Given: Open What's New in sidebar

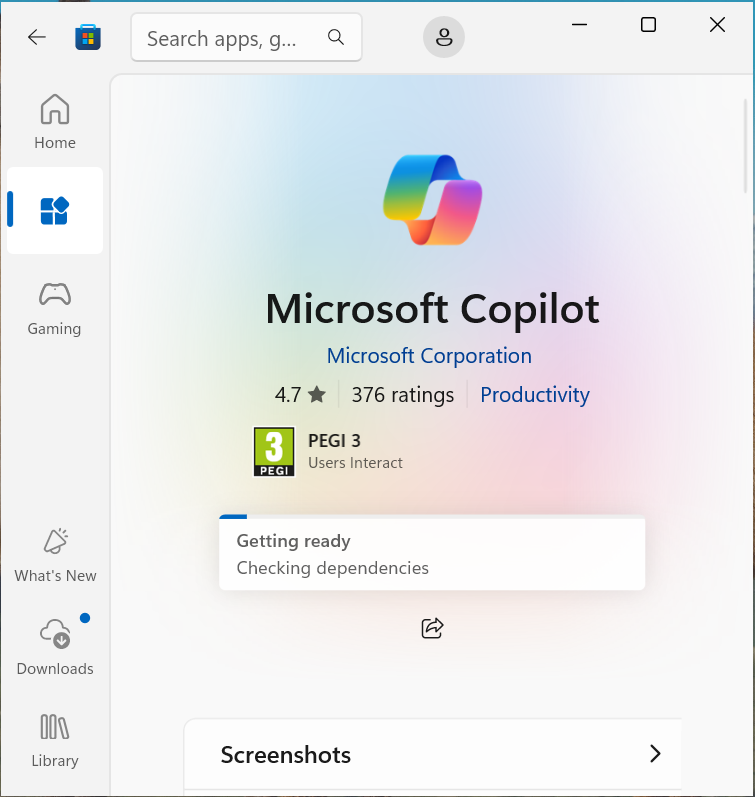Looking at the screenshot, I should click(x=55, y=555).
